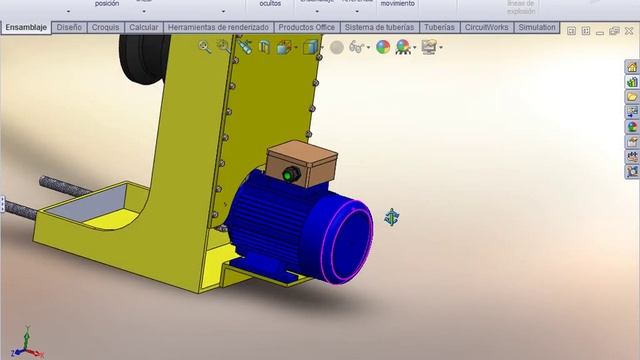
Task: Select the Tuberías tab
Action: click(439, 27)
